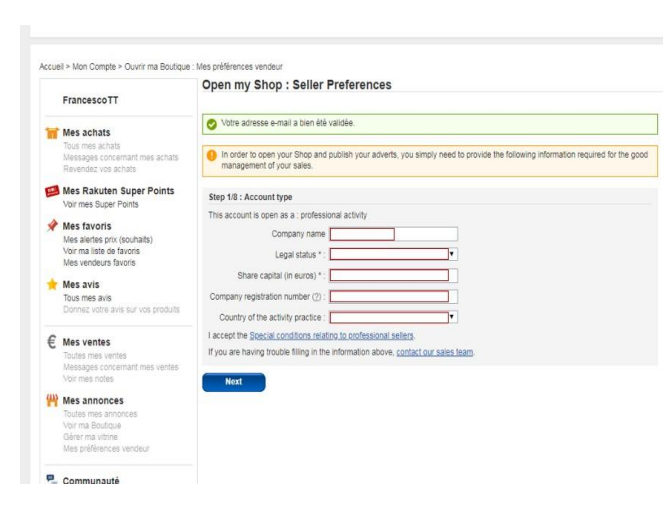Expand the Country of activity practice dropdown
671x532 pixels.
tap(394, 317)
